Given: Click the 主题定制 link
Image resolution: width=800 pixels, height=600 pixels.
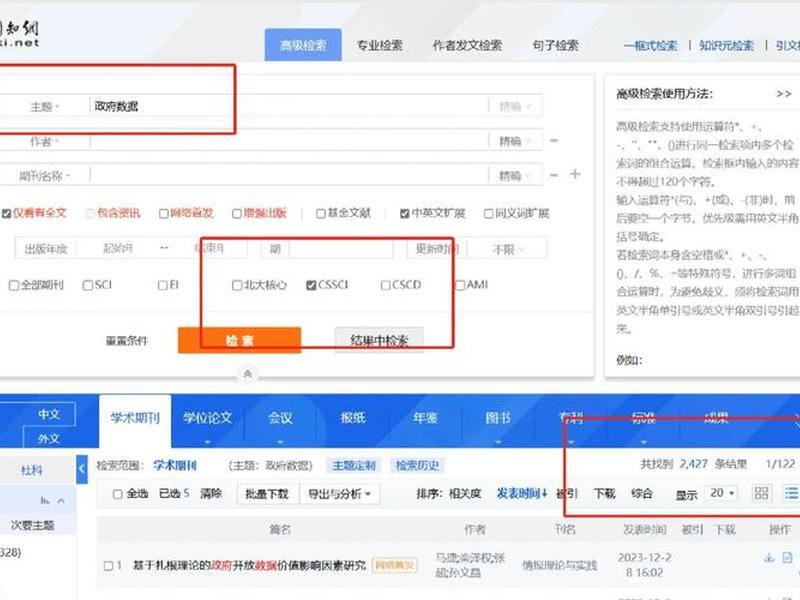Looking at the screenshot, I should pyautogui.click(x=354, y=465).
